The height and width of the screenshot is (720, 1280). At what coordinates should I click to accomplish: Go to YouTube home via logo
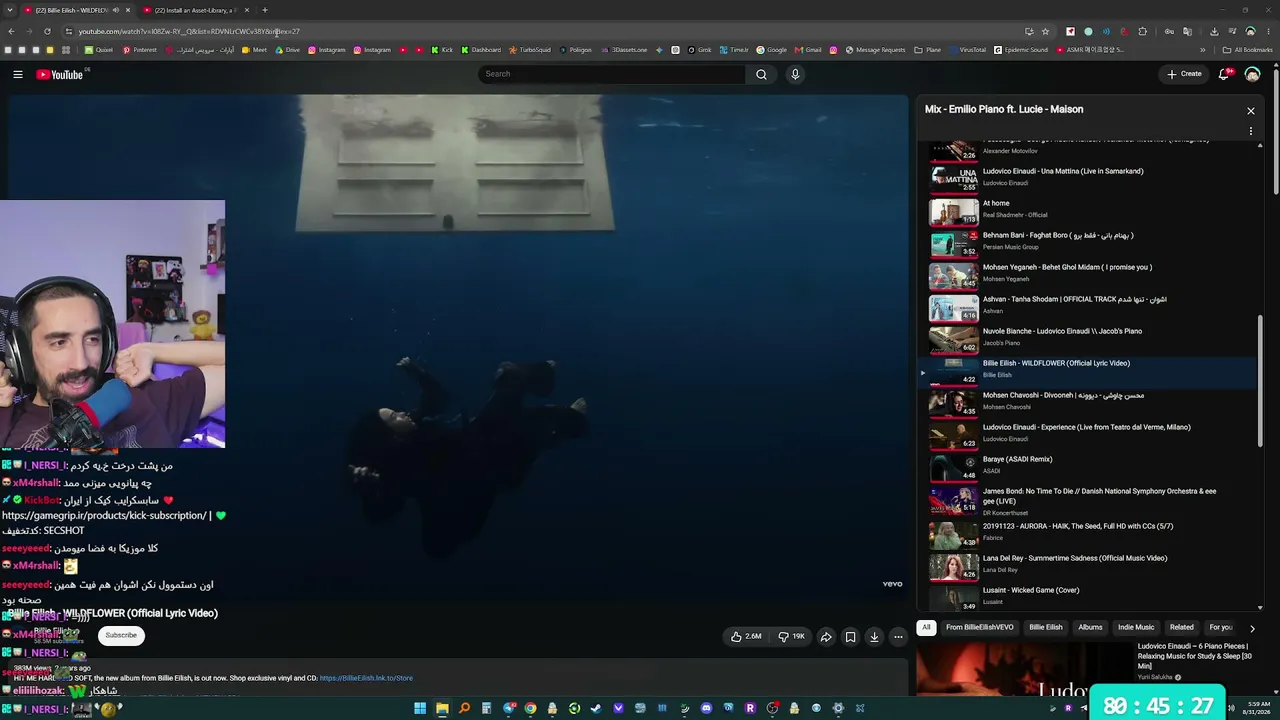point(60,74)
